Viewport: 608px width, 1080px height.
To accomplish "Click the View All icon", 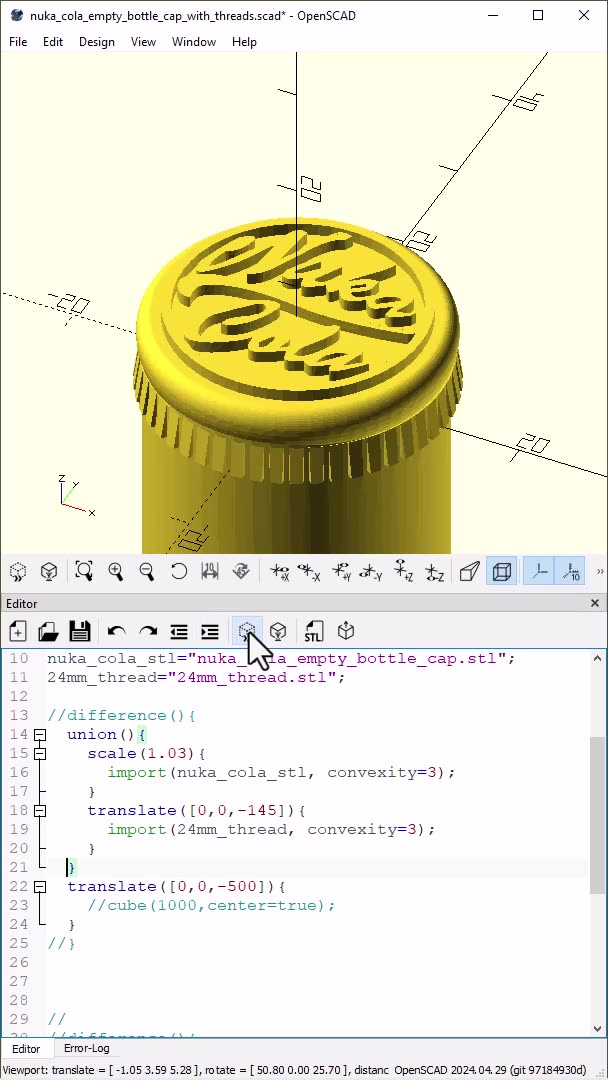I will (x=84, y=572).
